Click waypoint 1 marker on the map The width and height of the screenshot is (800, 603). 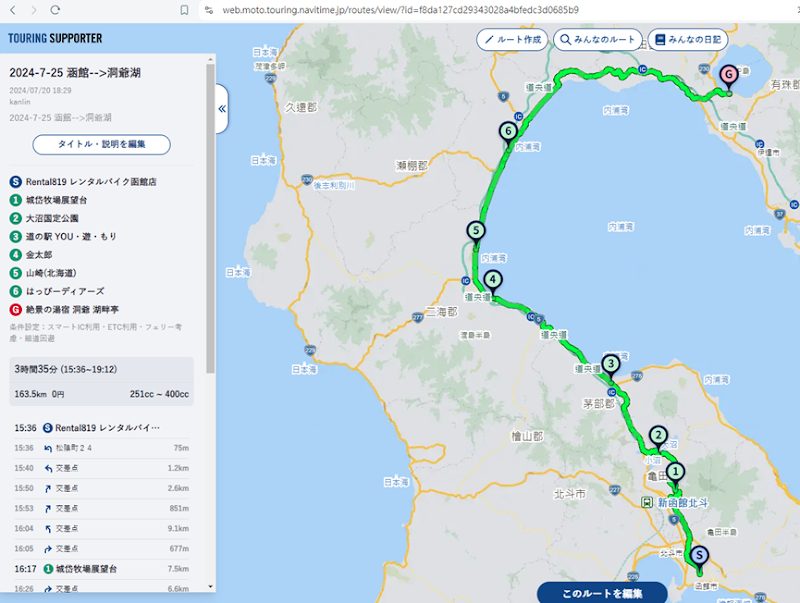[675, 471]
